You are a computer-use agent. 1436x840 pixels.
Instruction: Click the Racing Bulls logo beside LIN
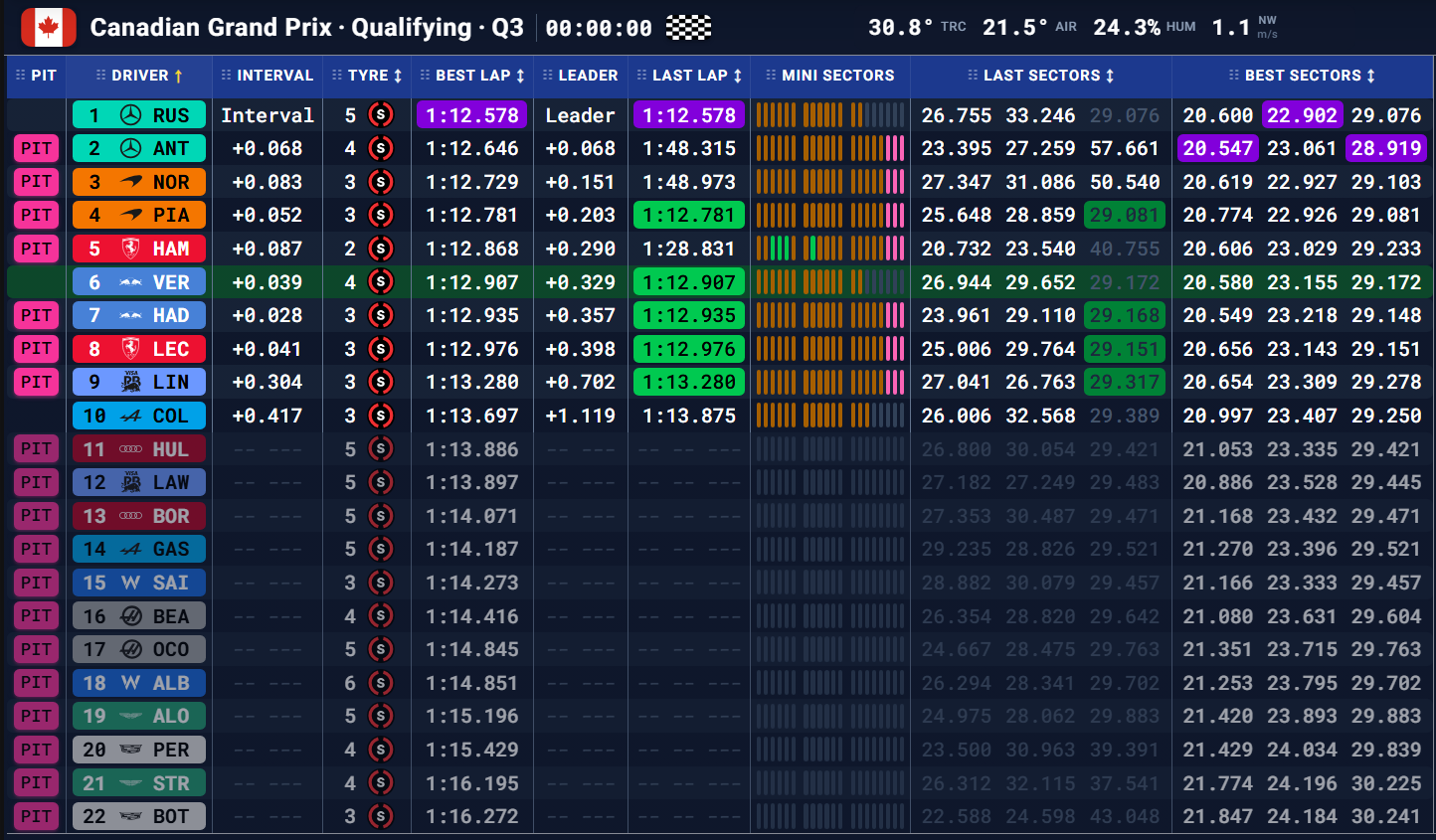point(130,383)
